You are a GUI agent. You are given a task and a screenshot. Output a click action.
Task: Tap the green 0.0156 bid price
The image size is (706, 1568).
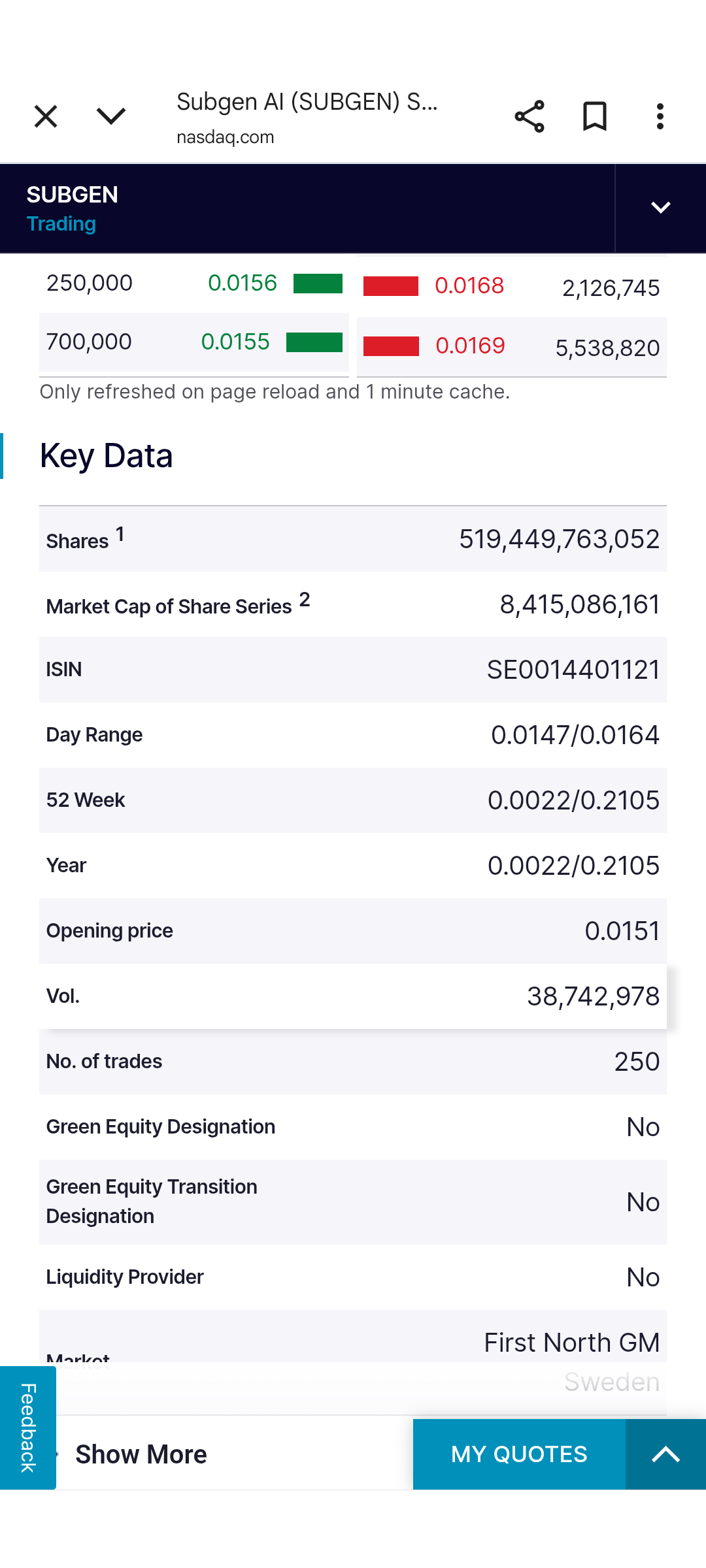pyautogui.click(x=243, y=284)
